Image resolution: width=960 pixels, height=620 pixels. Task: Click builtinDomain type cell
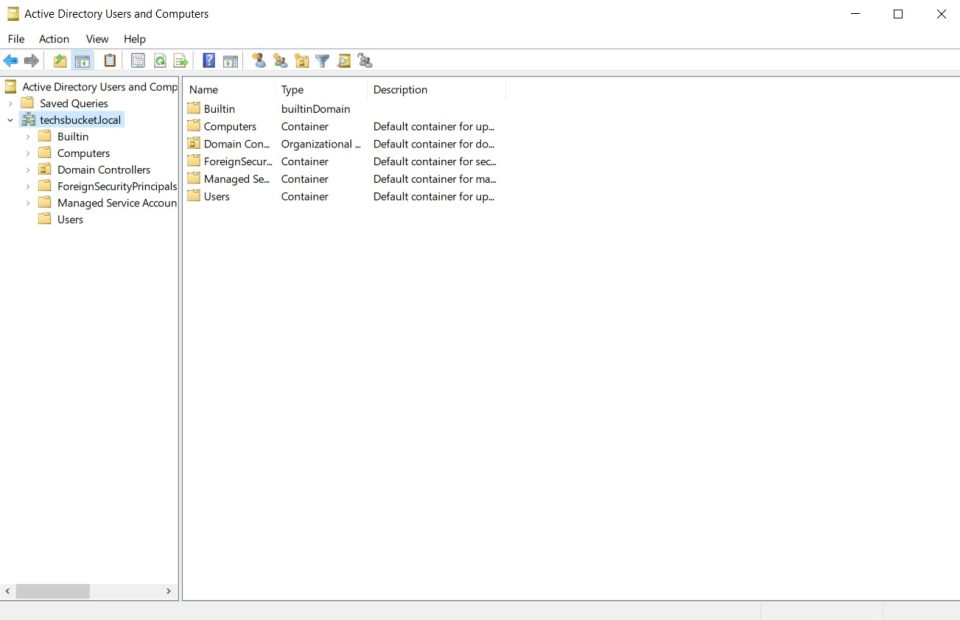(x=315, y=108)
